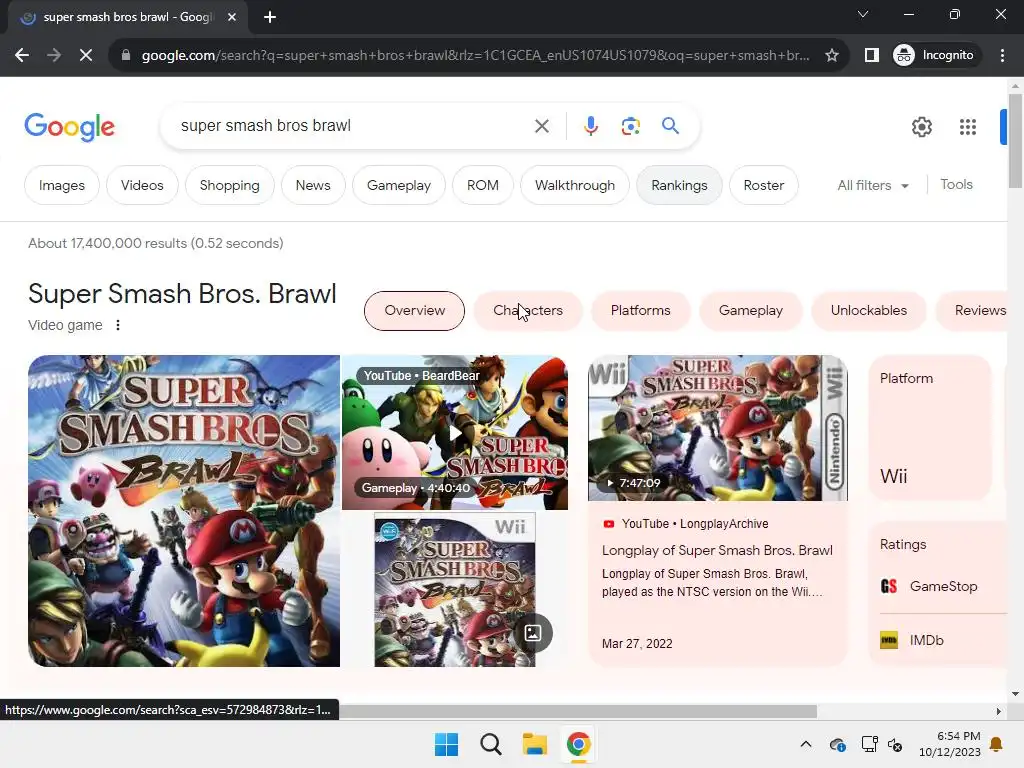Click the address bar URL
Screen dimensions: 1024x768
(475, 56)
